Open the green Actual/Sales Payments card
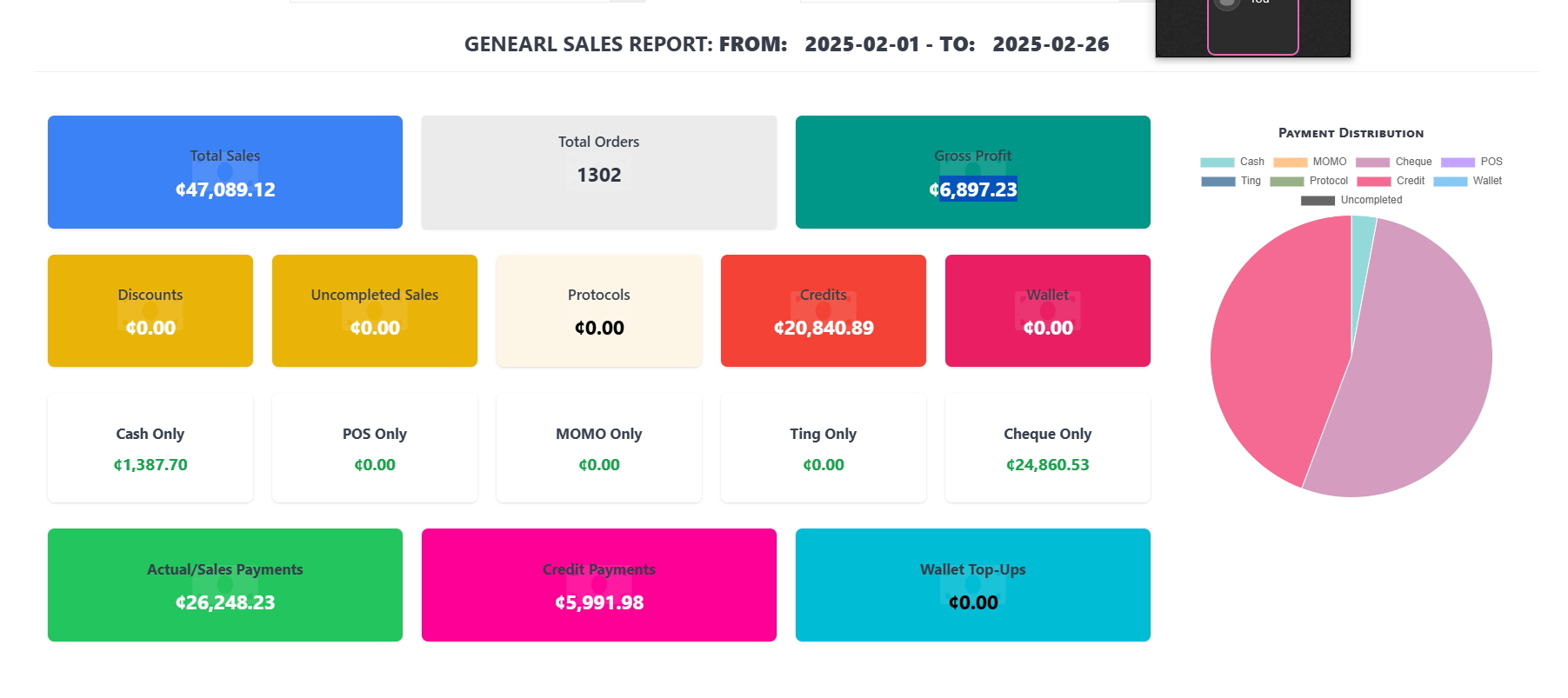 pyautogui.click(x=225, y=585)
